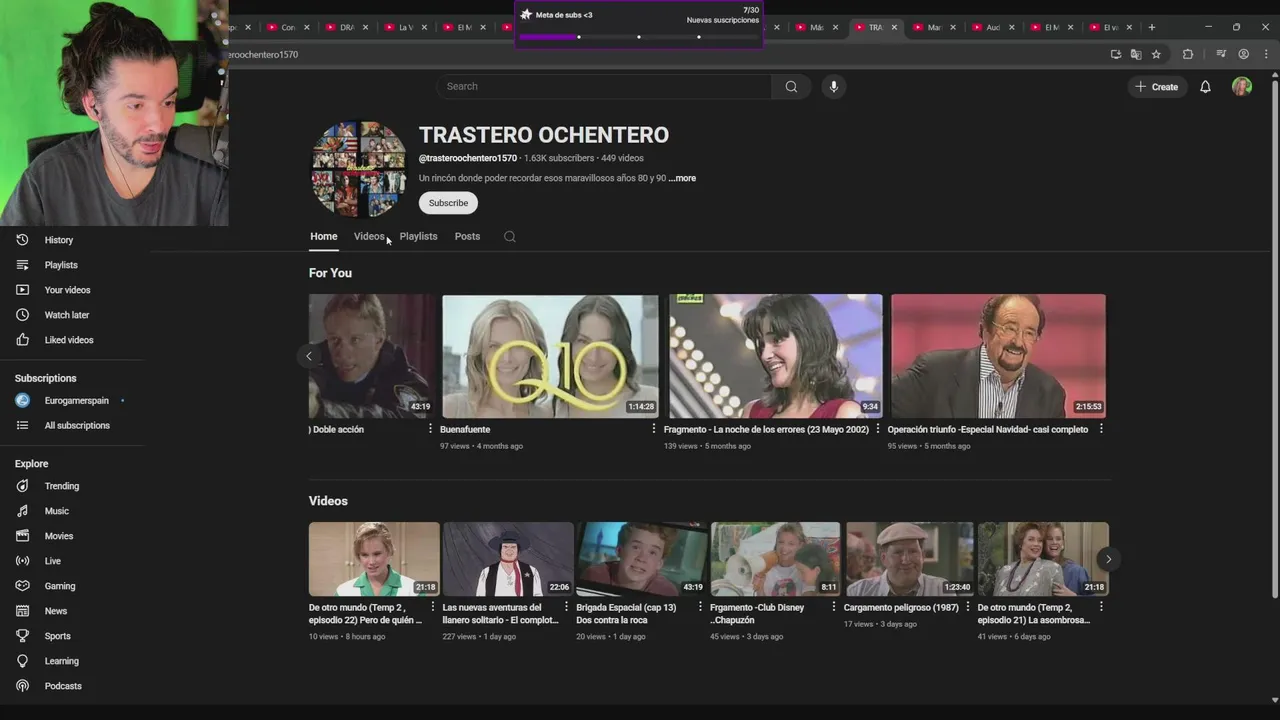This screenshot has height=720, width=1280.
Task: Open All subscriptions list
Action: pos(76,426)
